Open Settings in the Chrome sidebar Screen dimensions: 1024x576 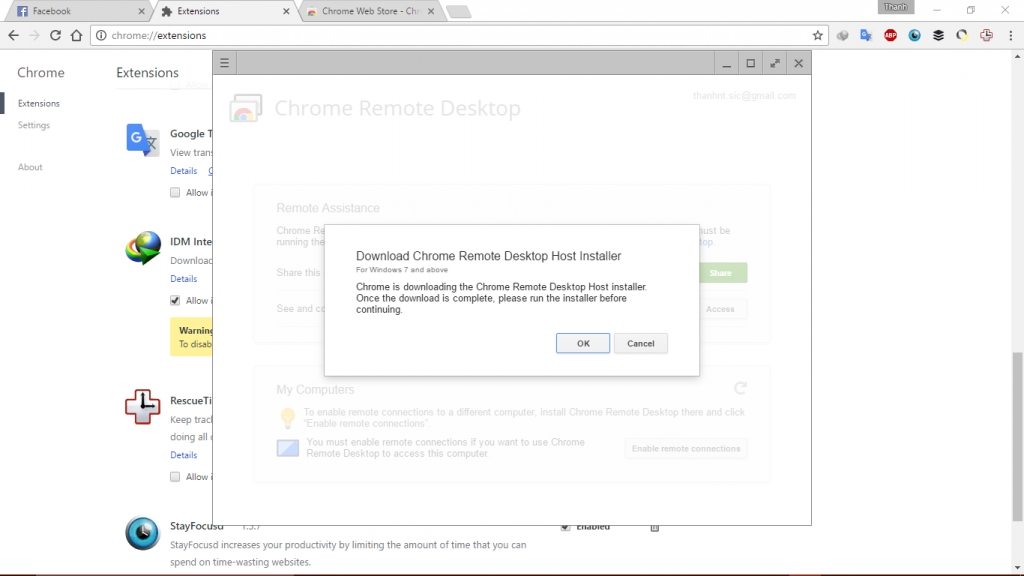click(34, 125)
